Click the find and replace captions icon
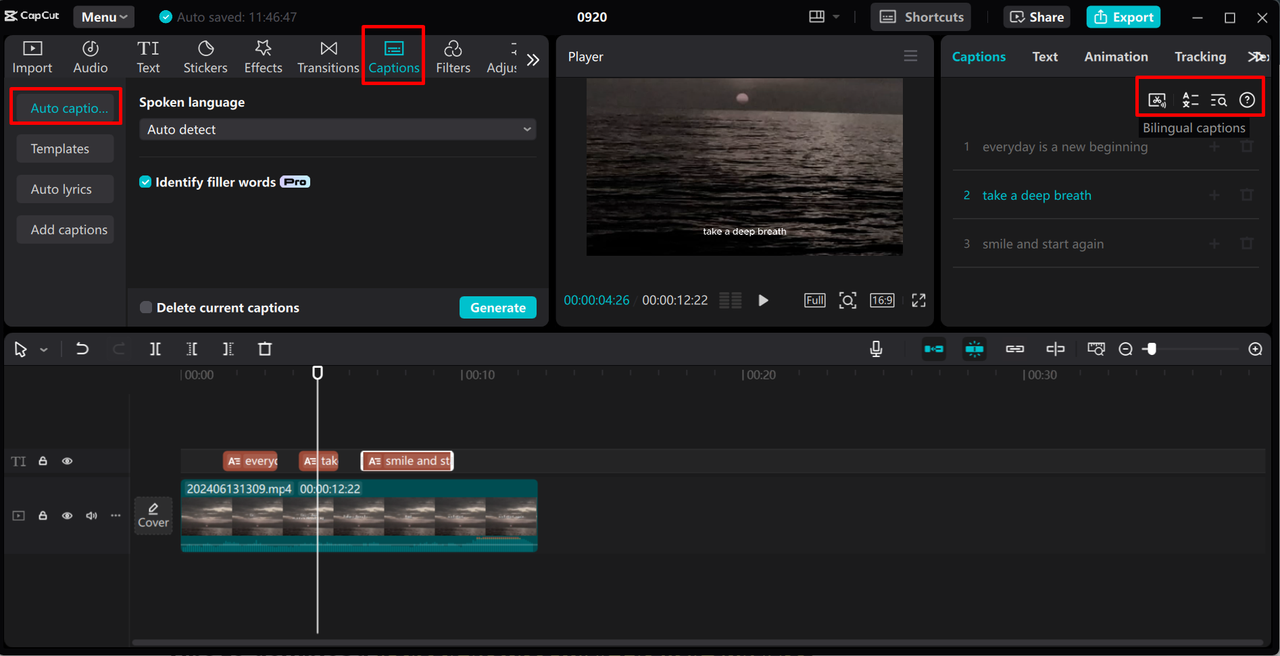This screenshot has width=1280, height=656. (x=1218, y=100)
